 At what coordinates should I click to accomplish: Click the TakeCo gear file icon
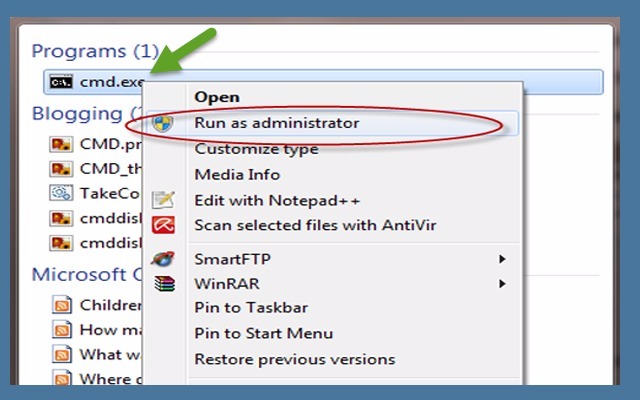(60, 193)
